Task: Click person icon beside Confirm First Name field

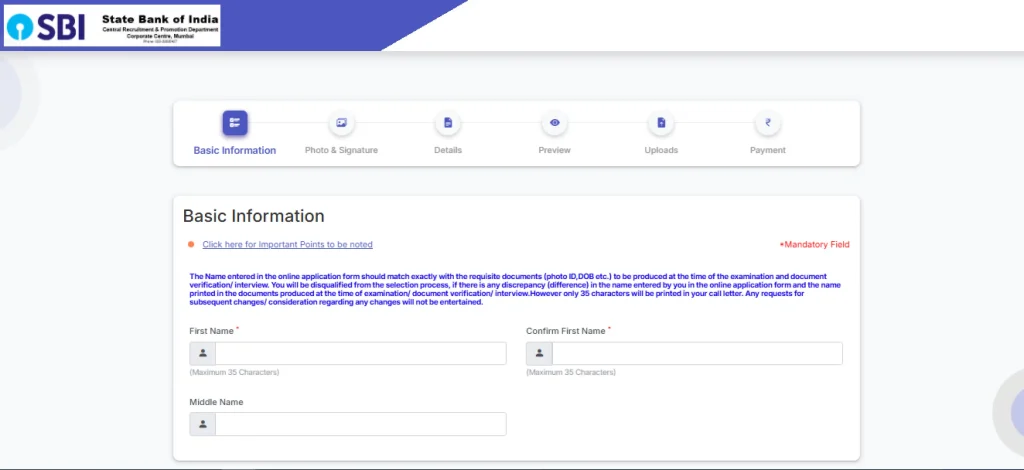Action: coord(539,353)
